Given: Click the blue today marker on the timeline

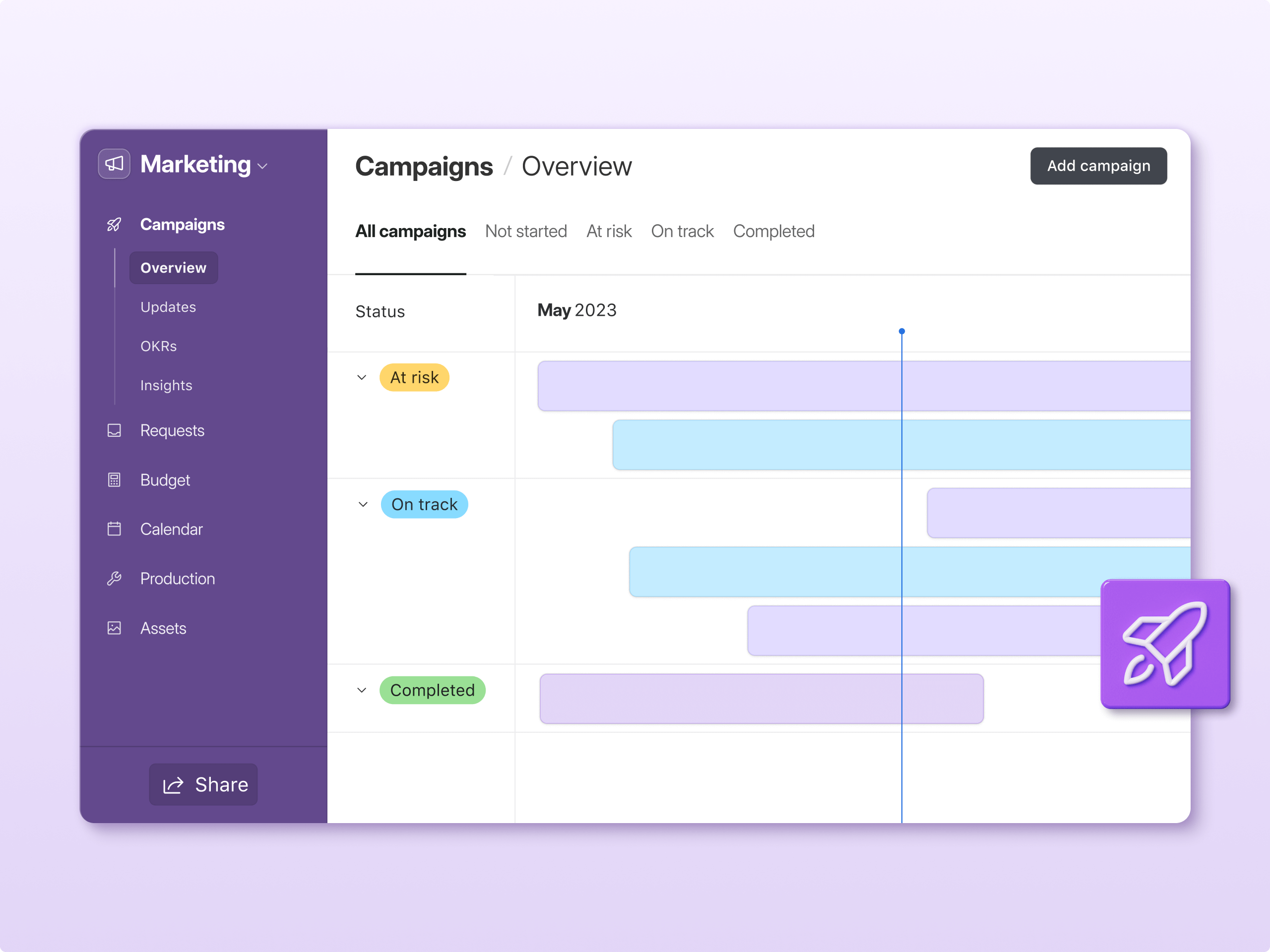Looking at the screenshot, I should click(x=902, y=332).
